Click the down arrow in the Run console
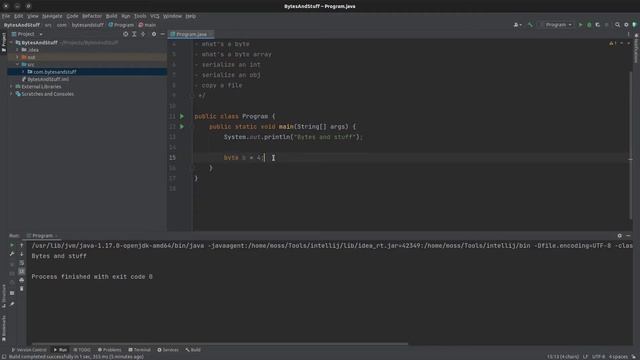The width and height of the screenshot is (640, 360). 22,254
